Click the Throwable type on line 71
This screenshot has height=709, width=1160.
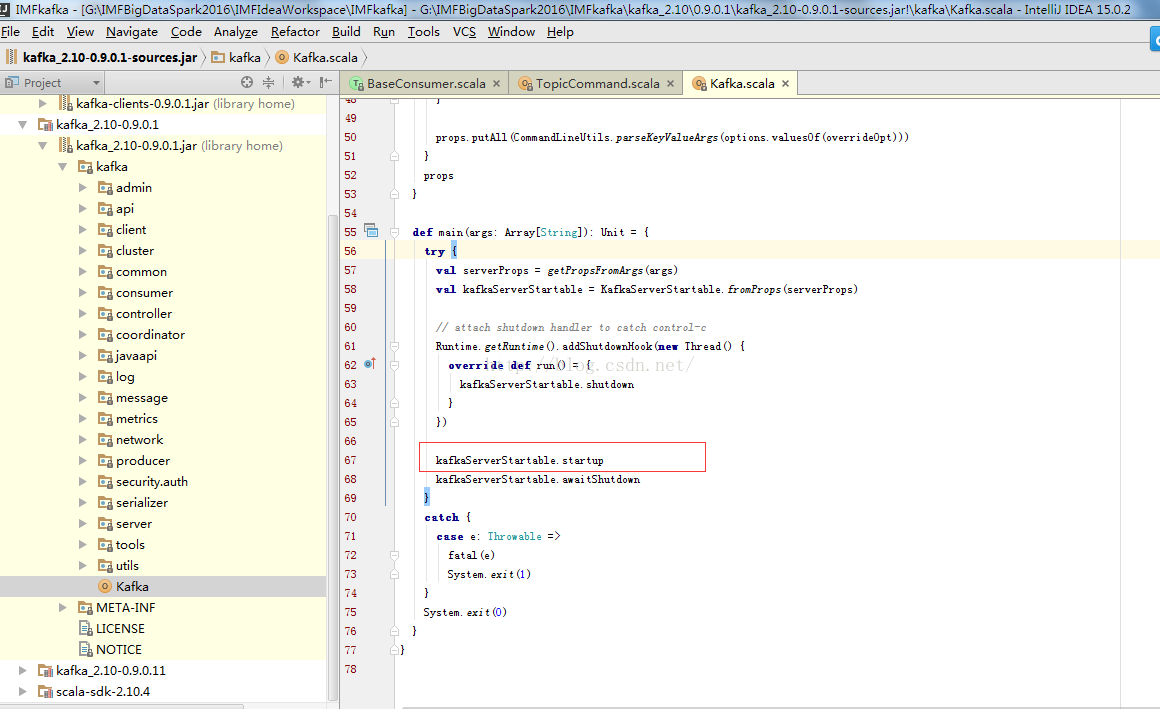[x=514, y=537]
